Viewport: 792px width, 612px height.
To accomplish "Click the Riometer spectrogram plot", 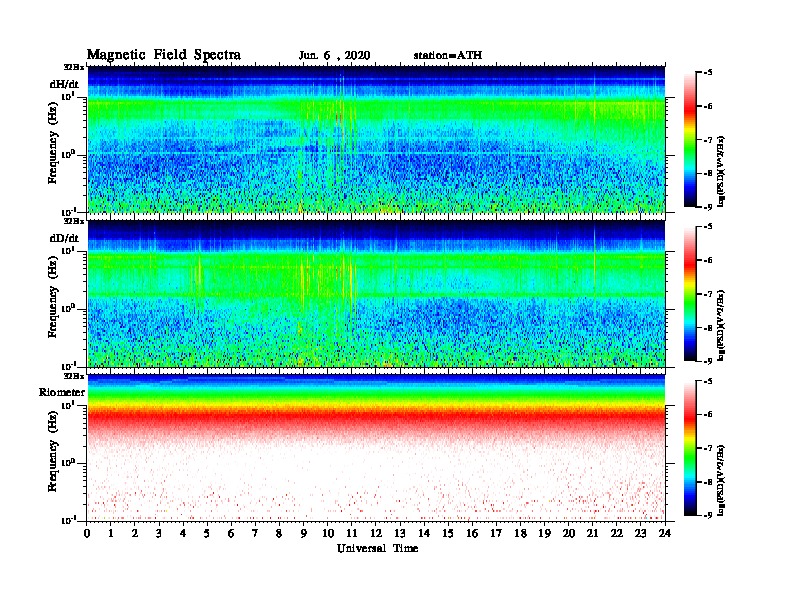I will pos(376,448).
